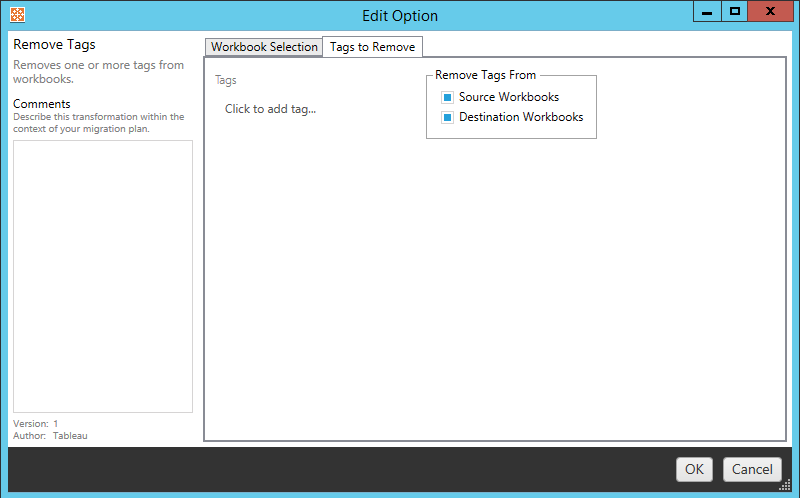Maximize the Edit Option dialog
800x498 pixels.
point(735,12)
